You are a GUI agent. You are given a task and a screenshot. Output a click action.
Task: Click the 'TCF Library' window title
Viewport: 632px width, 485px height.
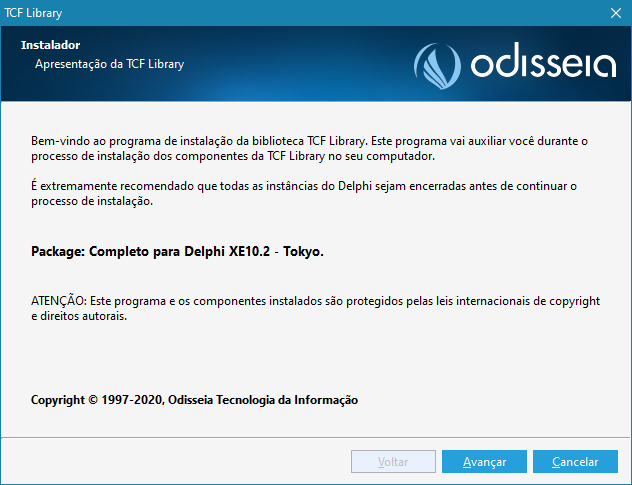[x=33, y=13]
